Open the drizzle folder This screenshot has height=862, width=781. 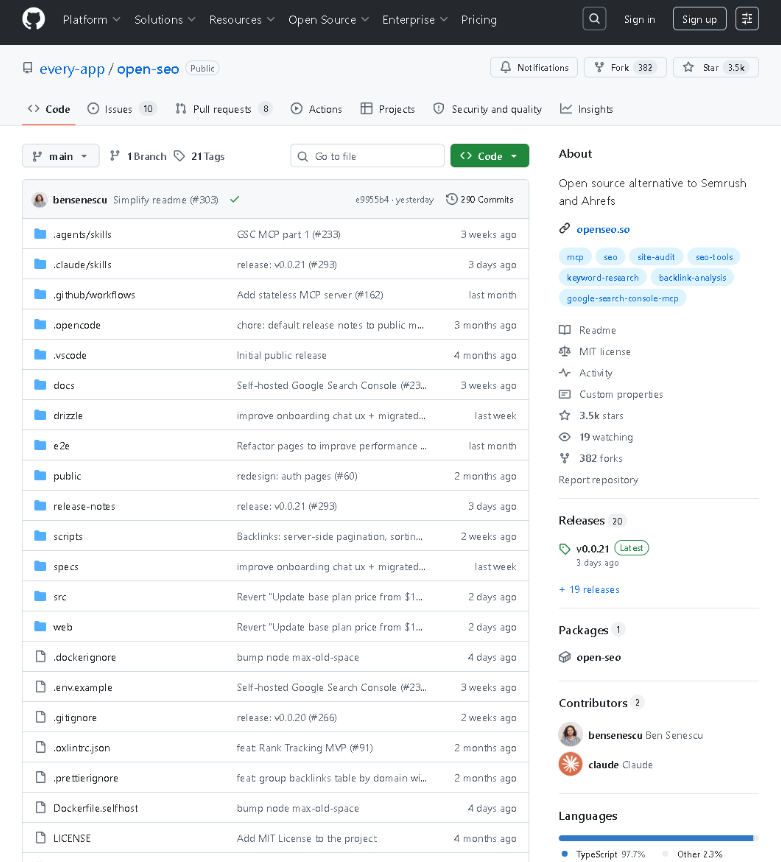68,416
